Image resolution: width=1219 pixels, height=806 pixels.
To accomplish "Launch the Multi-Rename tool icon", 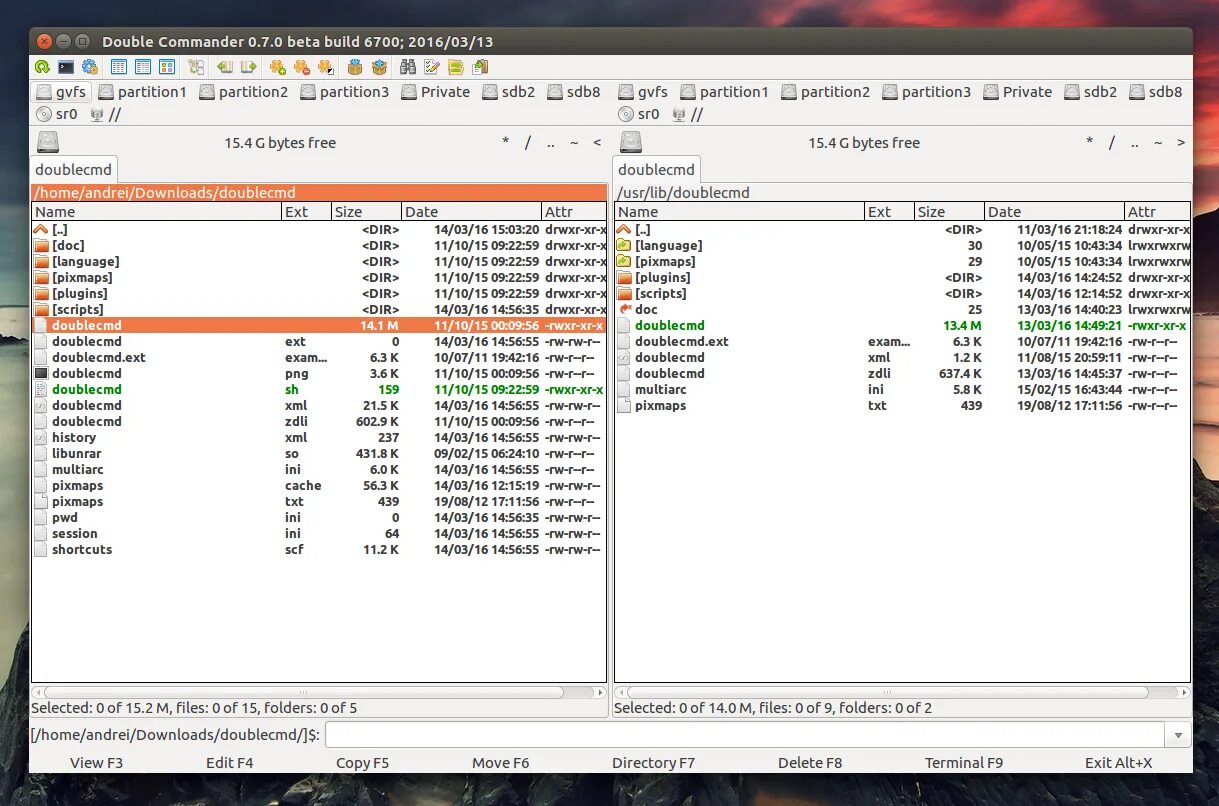I will (x=432, y=67).
